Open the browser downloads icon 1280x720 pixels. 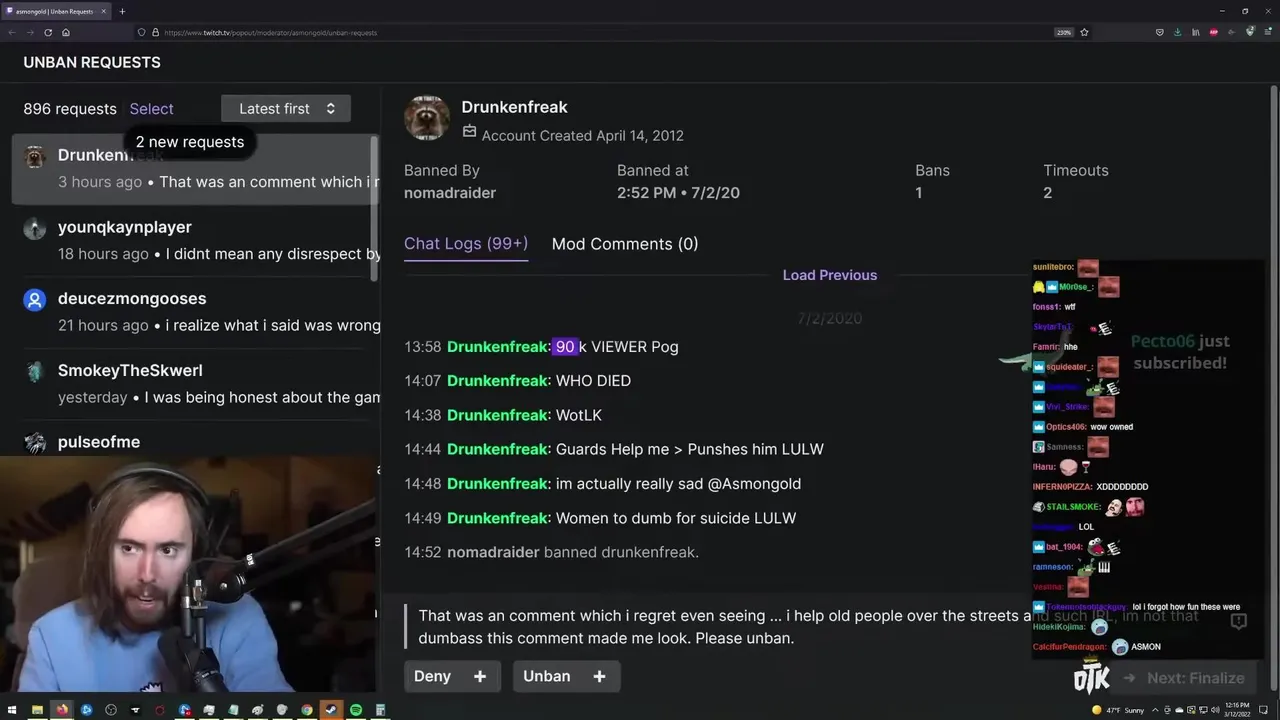1177,32
